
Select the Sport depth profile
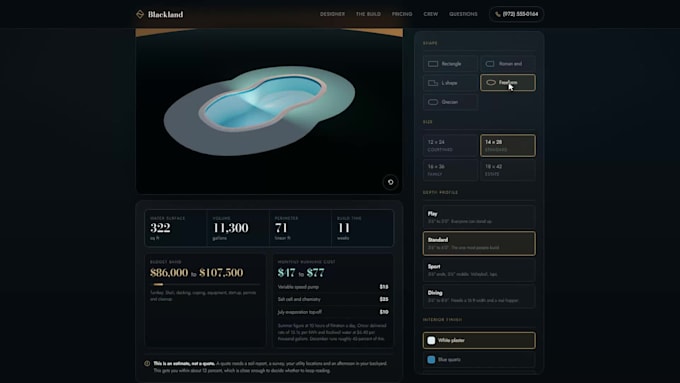(x=479, y=270)
